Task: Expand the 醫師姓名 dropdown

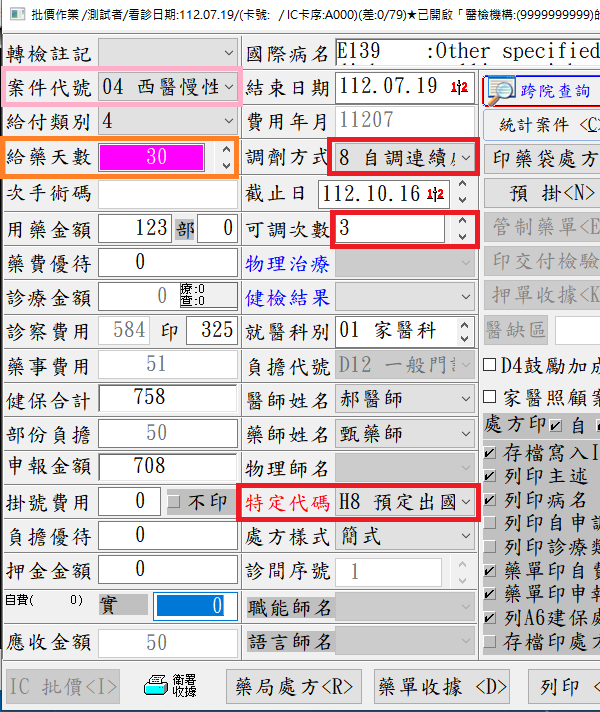Action: pyautogui.click(x=466, y=400)
